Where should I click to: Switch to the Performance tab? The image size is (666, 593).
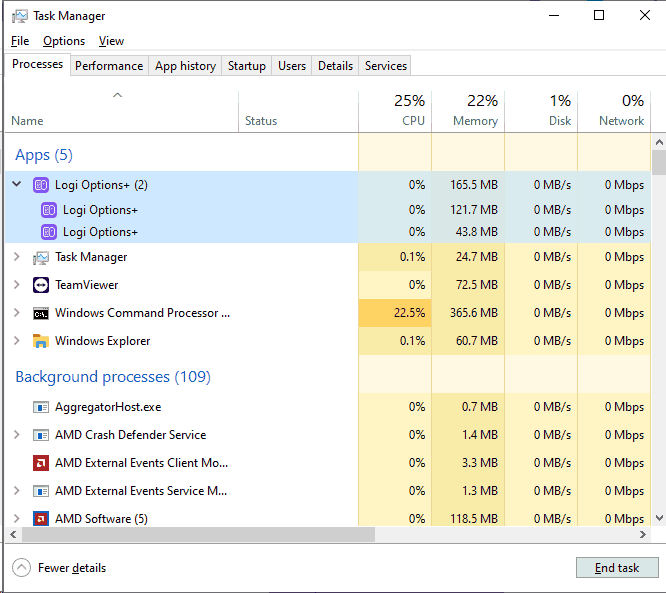coord(109,66)
